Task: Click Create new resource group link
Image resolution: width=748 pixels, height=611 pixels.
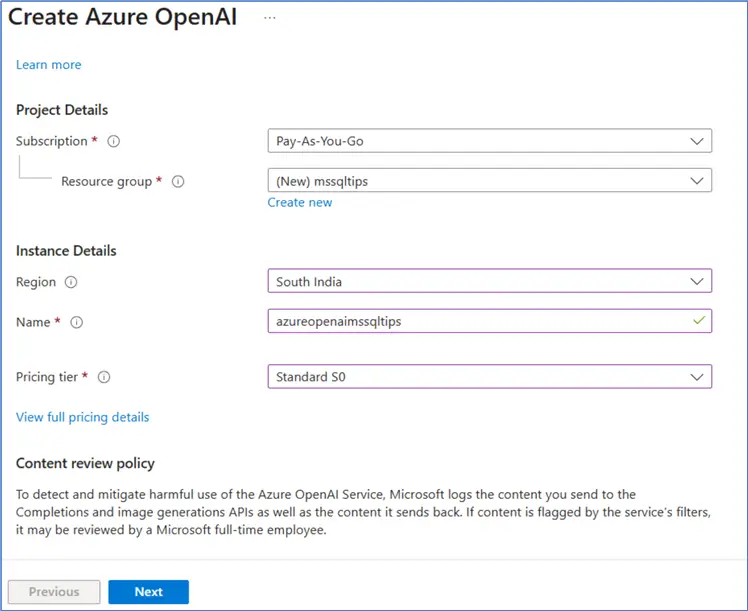Action: pos(300,203)
